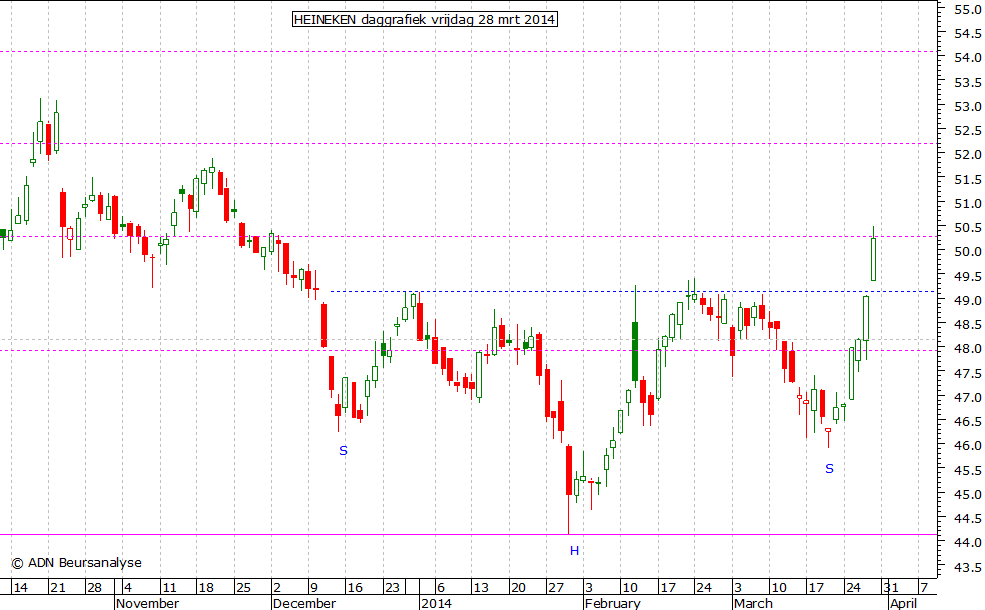The height and width of the screenshot is (610, 985).
Task: Click the "31" date label on time axis
Action: [x=891, y=588]
